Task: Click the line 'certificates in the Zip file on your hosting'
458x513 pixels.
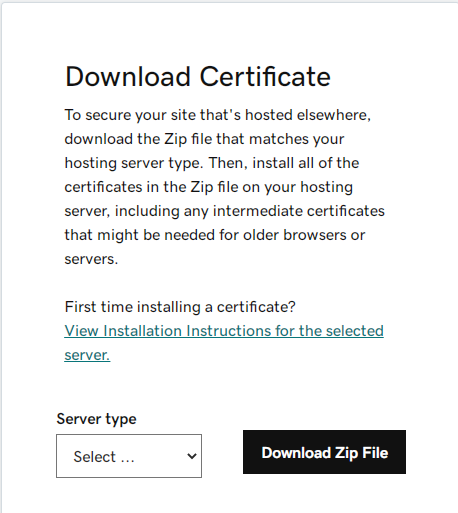Action: tap(209, 187)
